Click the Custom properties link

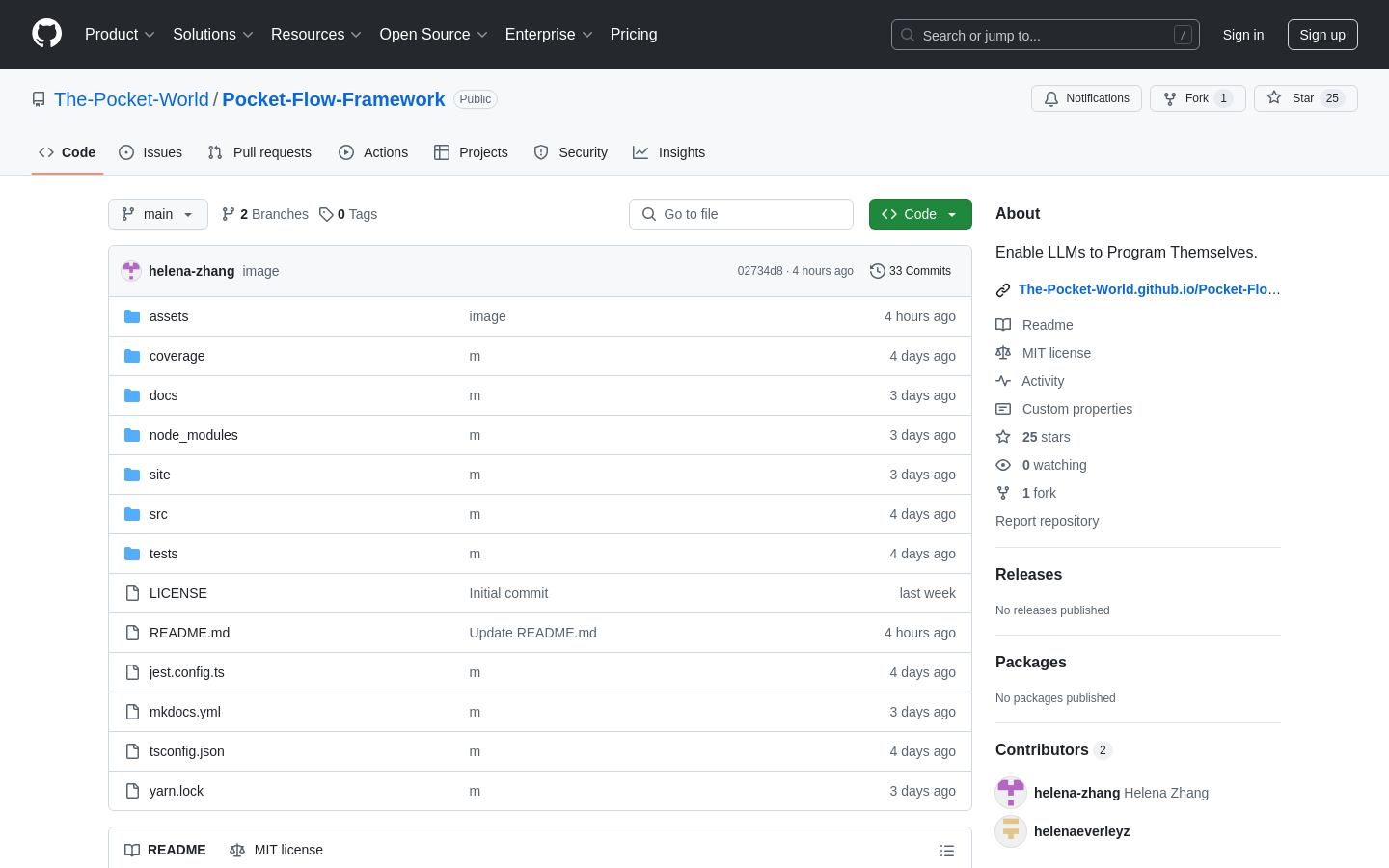tap(1076, 409)
